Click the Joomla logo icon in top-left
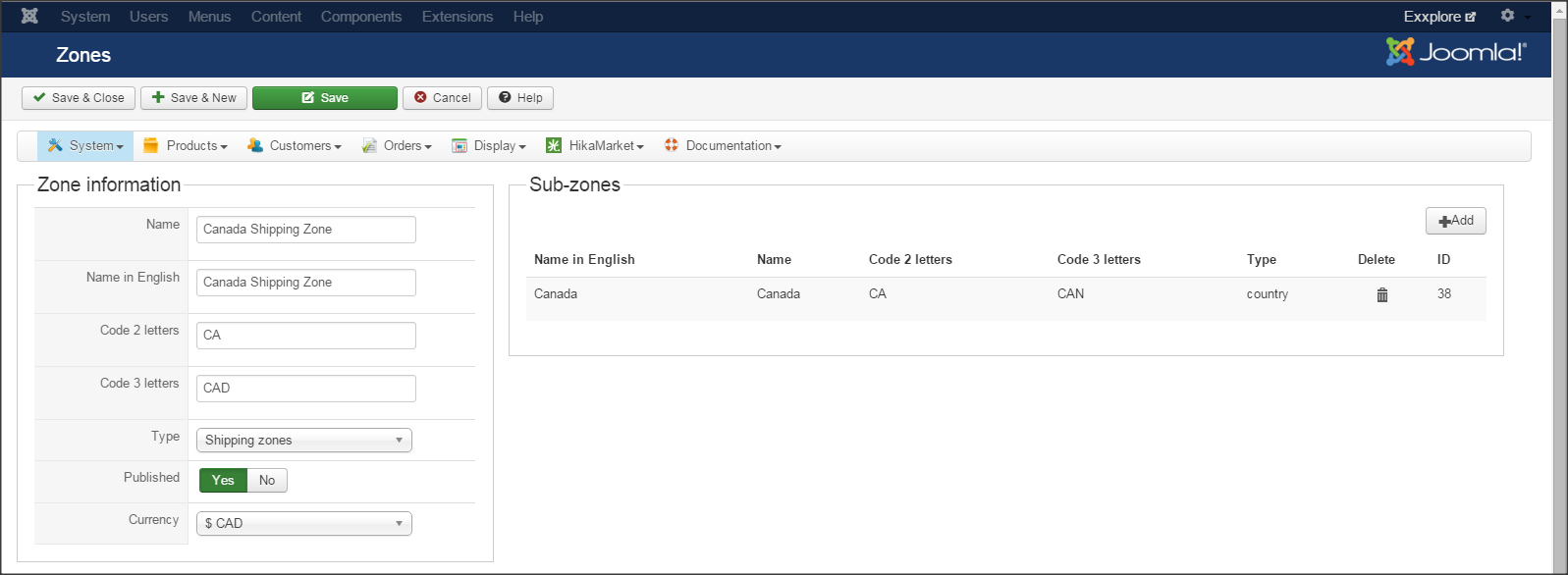The height and width of the screenshot is (575, 1568). click(x=29, y=16)
